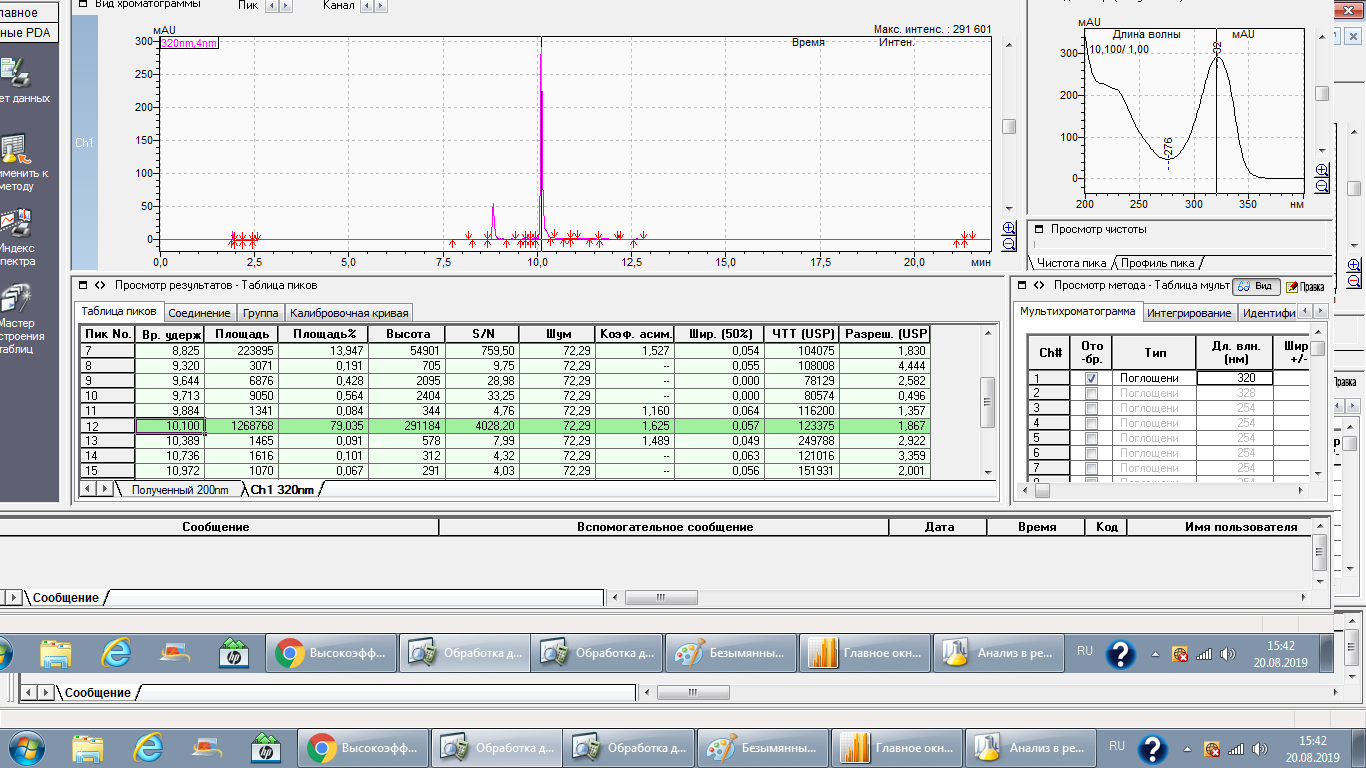Go to next peak using Пик arrow

pos(286,6)
